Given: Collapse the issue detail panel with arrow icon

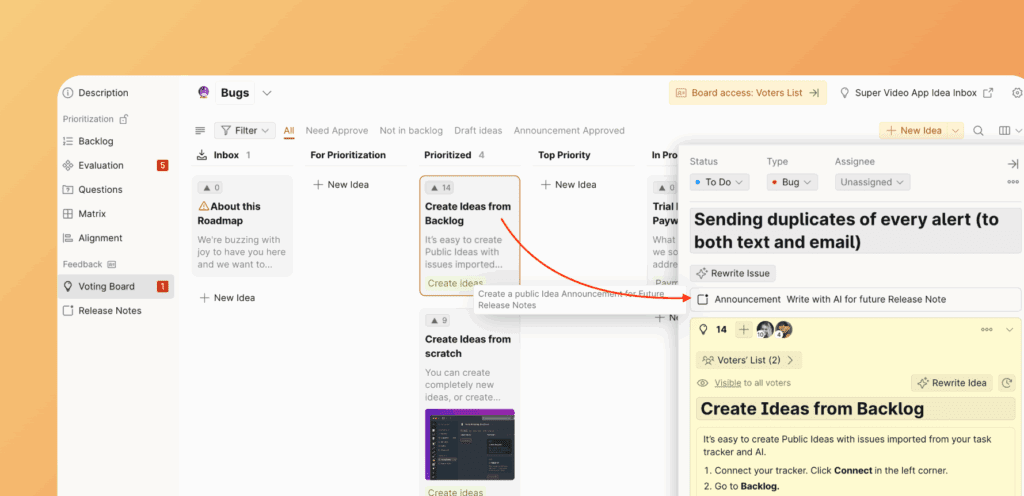Looking at the screenshot, I should click(x=1012, y=163).
